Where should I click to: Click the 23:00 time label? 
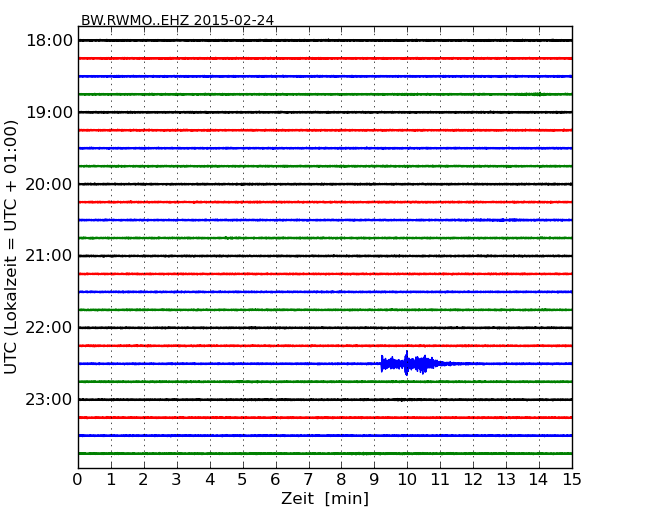coord(49,400)
